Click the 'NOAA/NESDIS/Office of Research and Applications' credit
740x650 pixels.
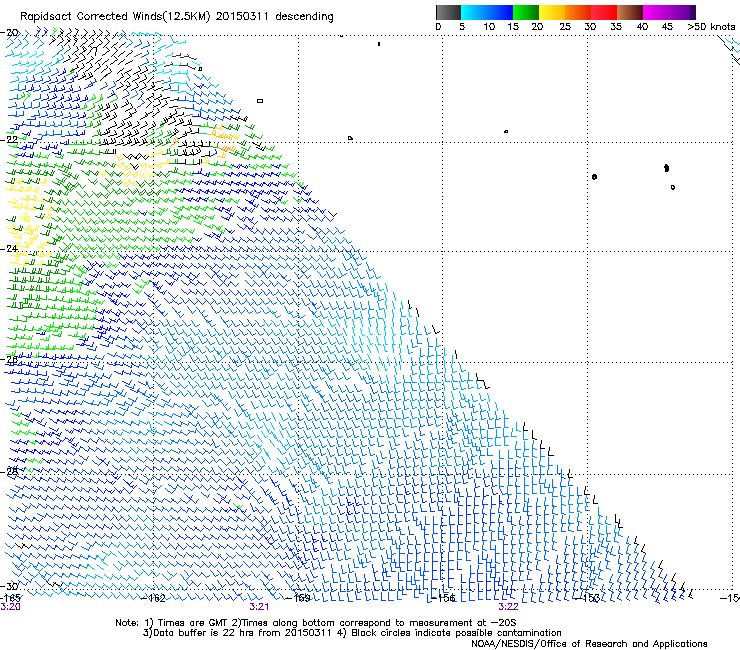tap(589, 644)
